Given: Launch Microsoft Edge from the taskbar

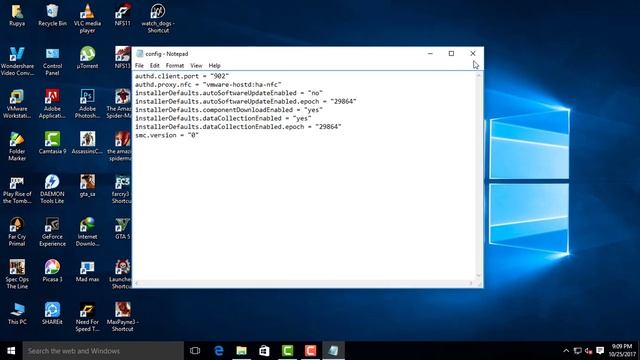Looking at the screenshot, I should pyautogui.click(x=219, y=351).
